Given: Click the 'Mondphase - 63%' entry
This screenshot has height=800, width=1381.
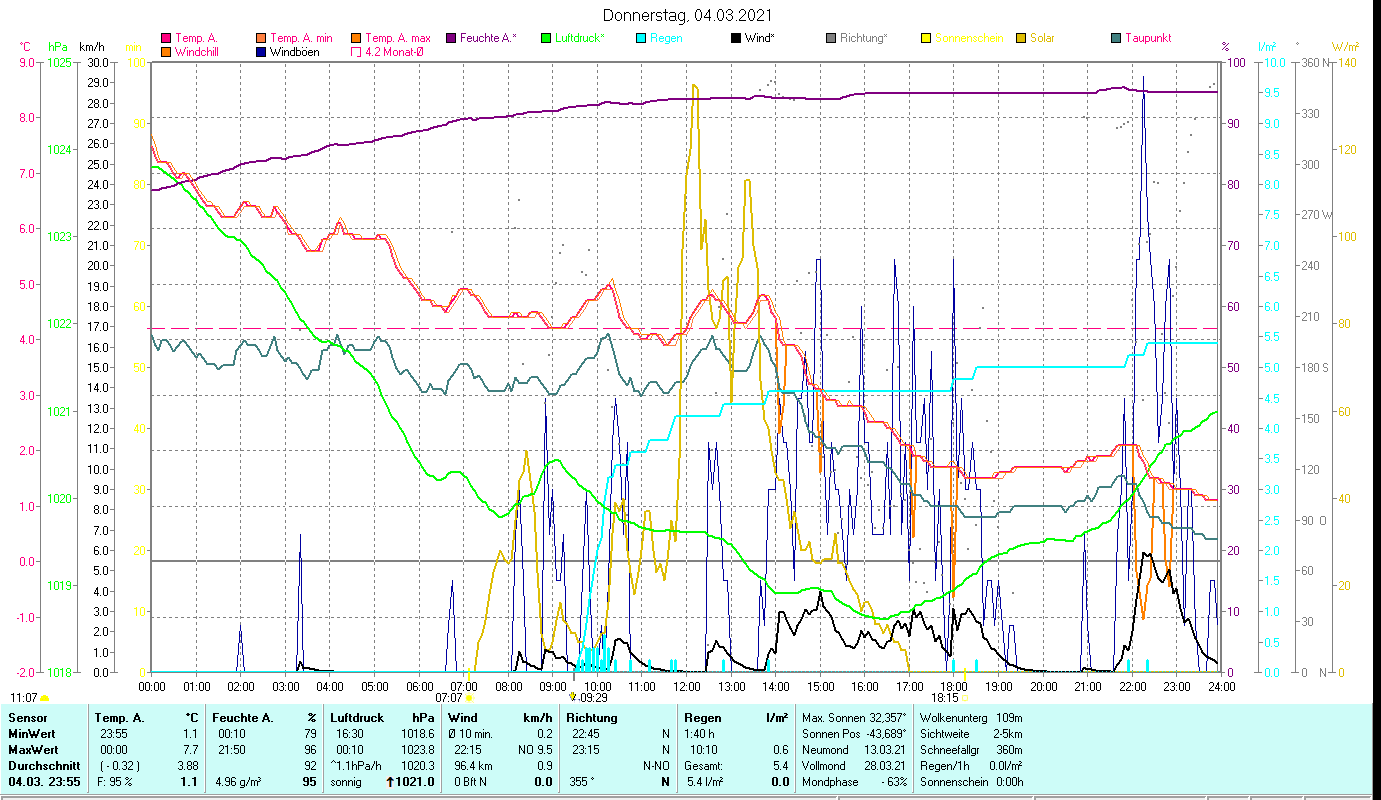Looking at the screenshot, I should (855, 782).
